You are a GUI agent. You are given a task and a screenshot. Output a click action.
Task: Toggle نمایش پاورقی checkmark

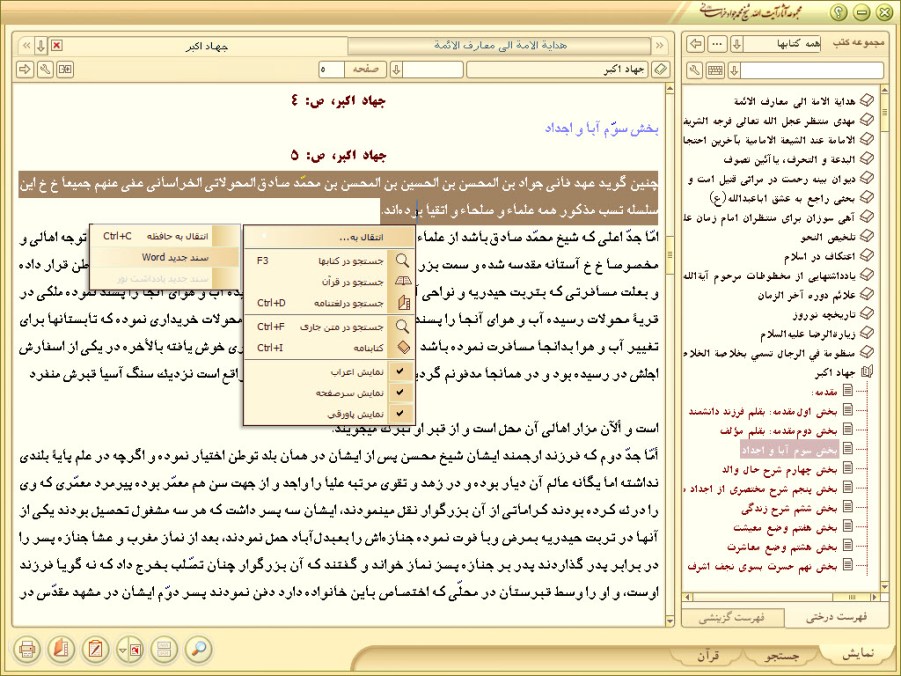coord(400,413)
